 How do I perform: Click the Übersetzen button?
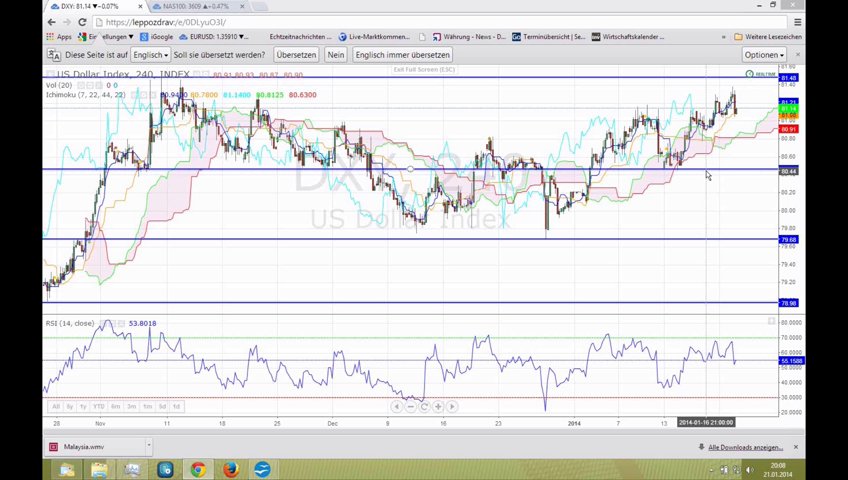pos(296,55)
